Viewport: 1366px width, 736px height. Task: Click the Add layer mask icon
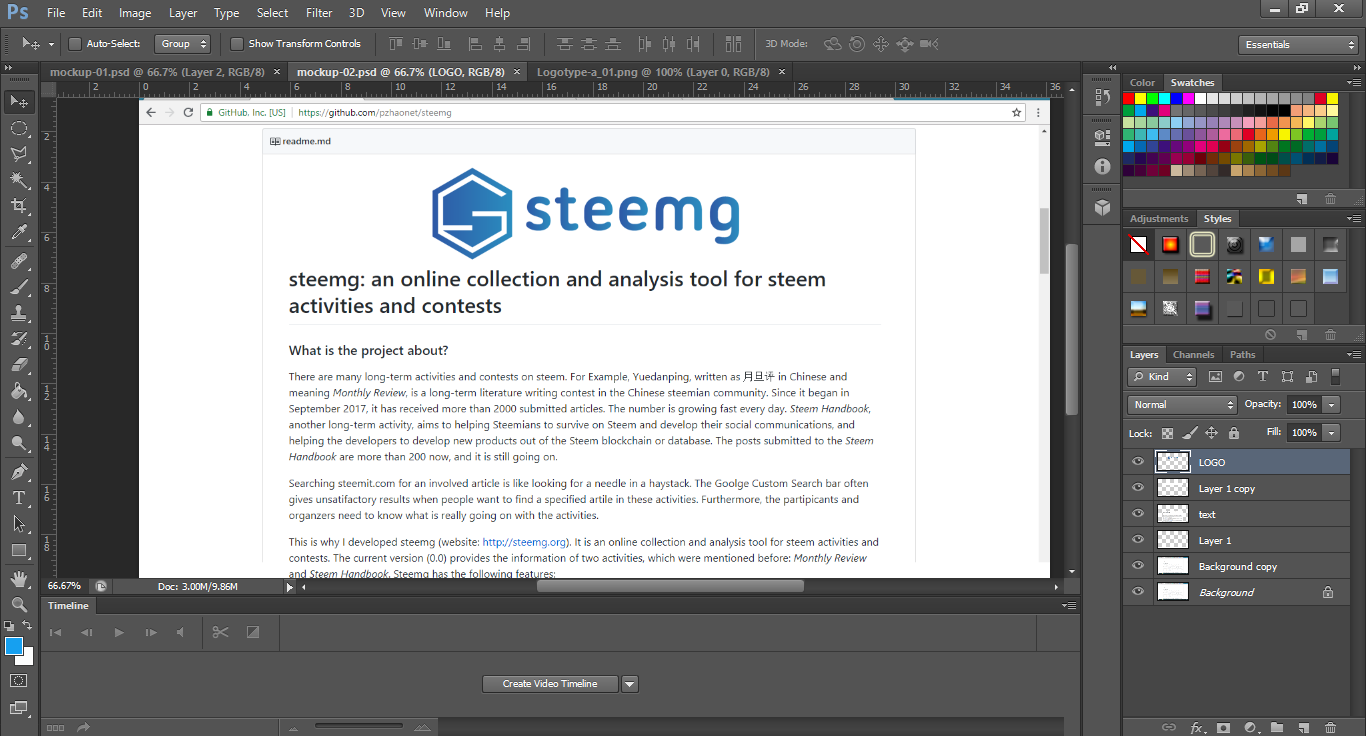1223,727
